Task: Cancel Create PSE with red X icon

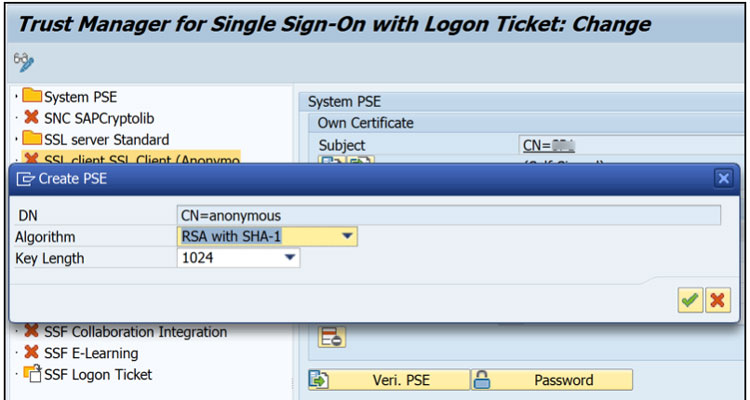Action: pos(716,299)
